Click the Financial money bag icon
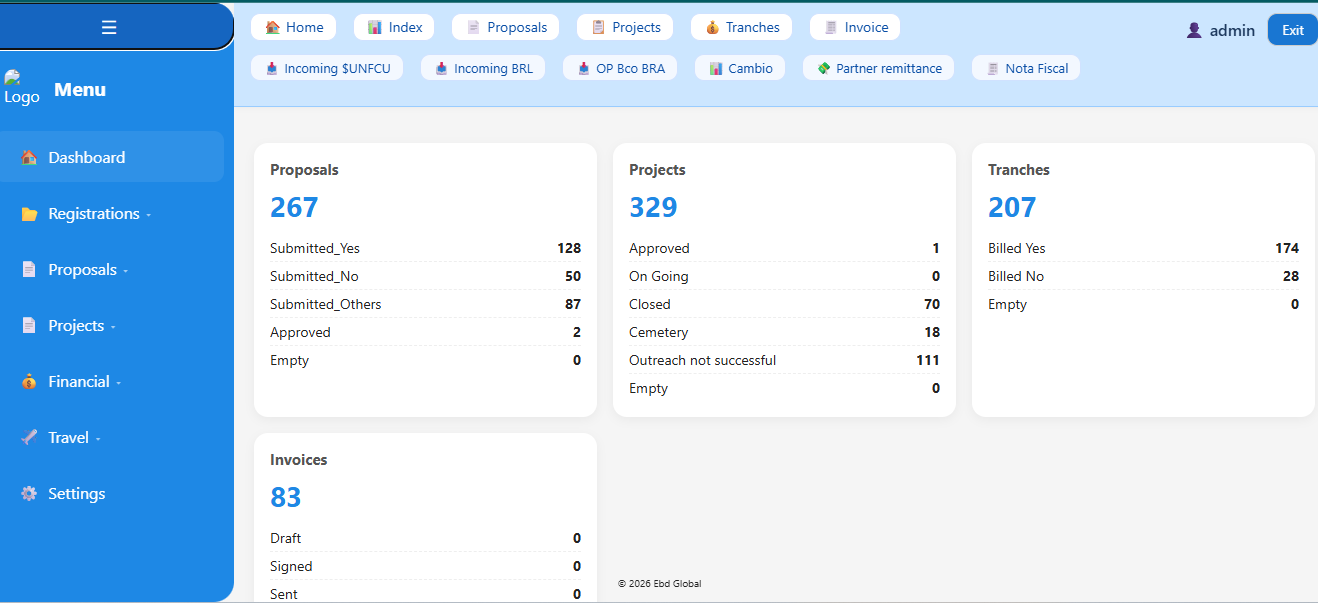This screenshot has height=603, width=1318. click(29, 382)
